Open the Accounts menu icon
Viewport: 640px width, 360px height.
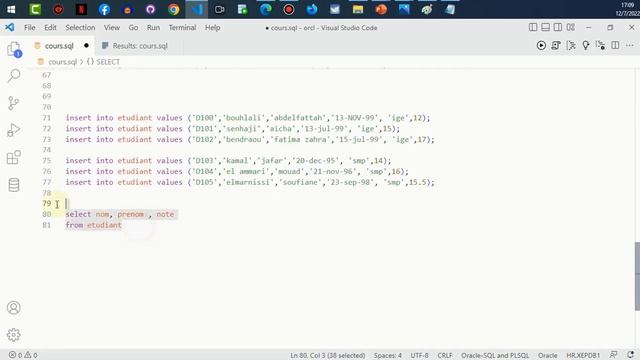pos(13,308)
